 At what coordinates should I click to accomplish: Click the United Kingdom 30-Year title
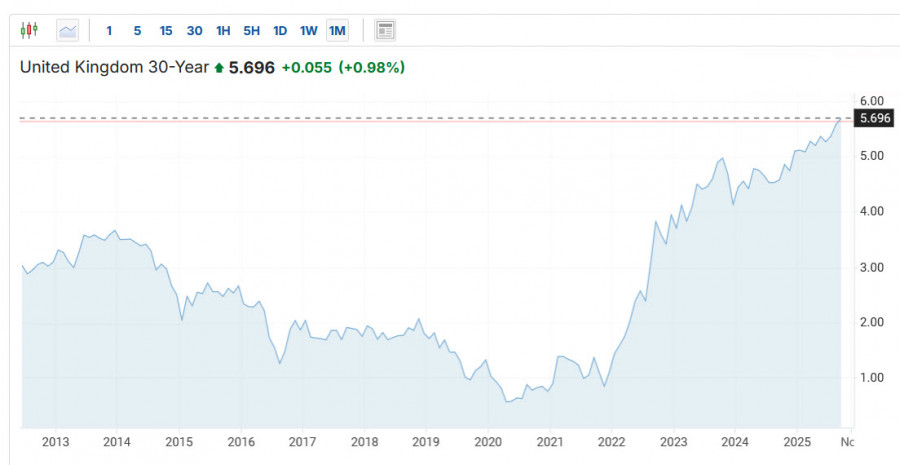click(x=114, y=67)
